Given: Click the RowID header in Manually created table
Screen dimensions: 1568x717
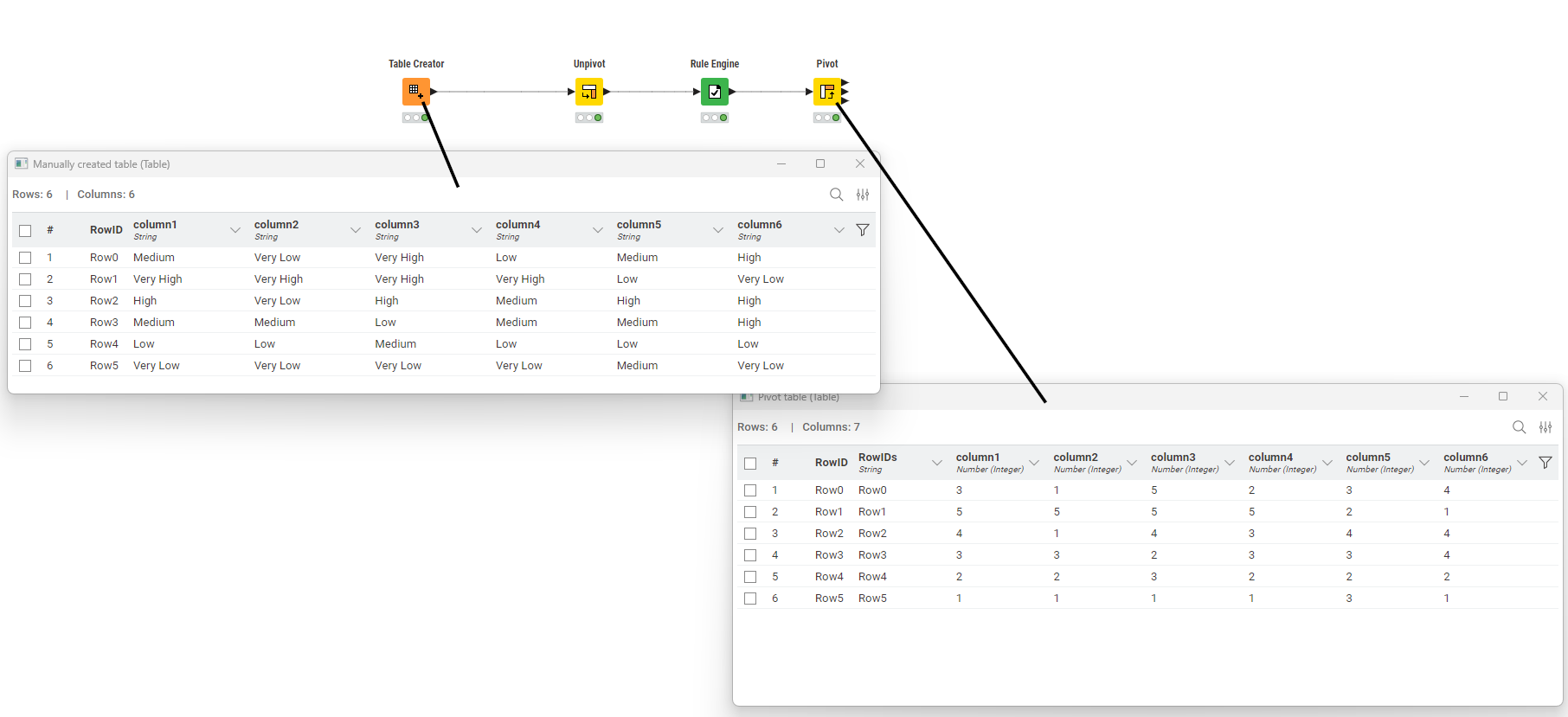Looking at the screenshot, I should 106,230.
